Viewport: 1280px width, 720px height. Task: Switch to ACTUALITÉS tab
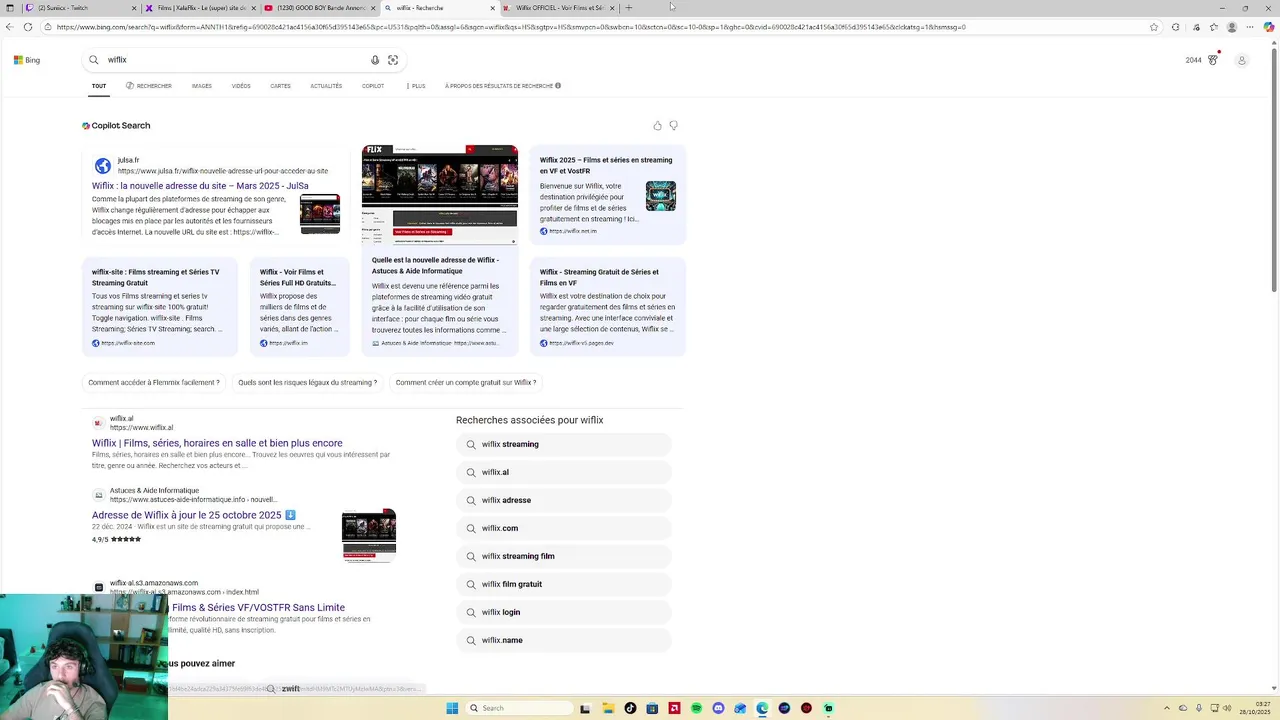coord(326,86)
